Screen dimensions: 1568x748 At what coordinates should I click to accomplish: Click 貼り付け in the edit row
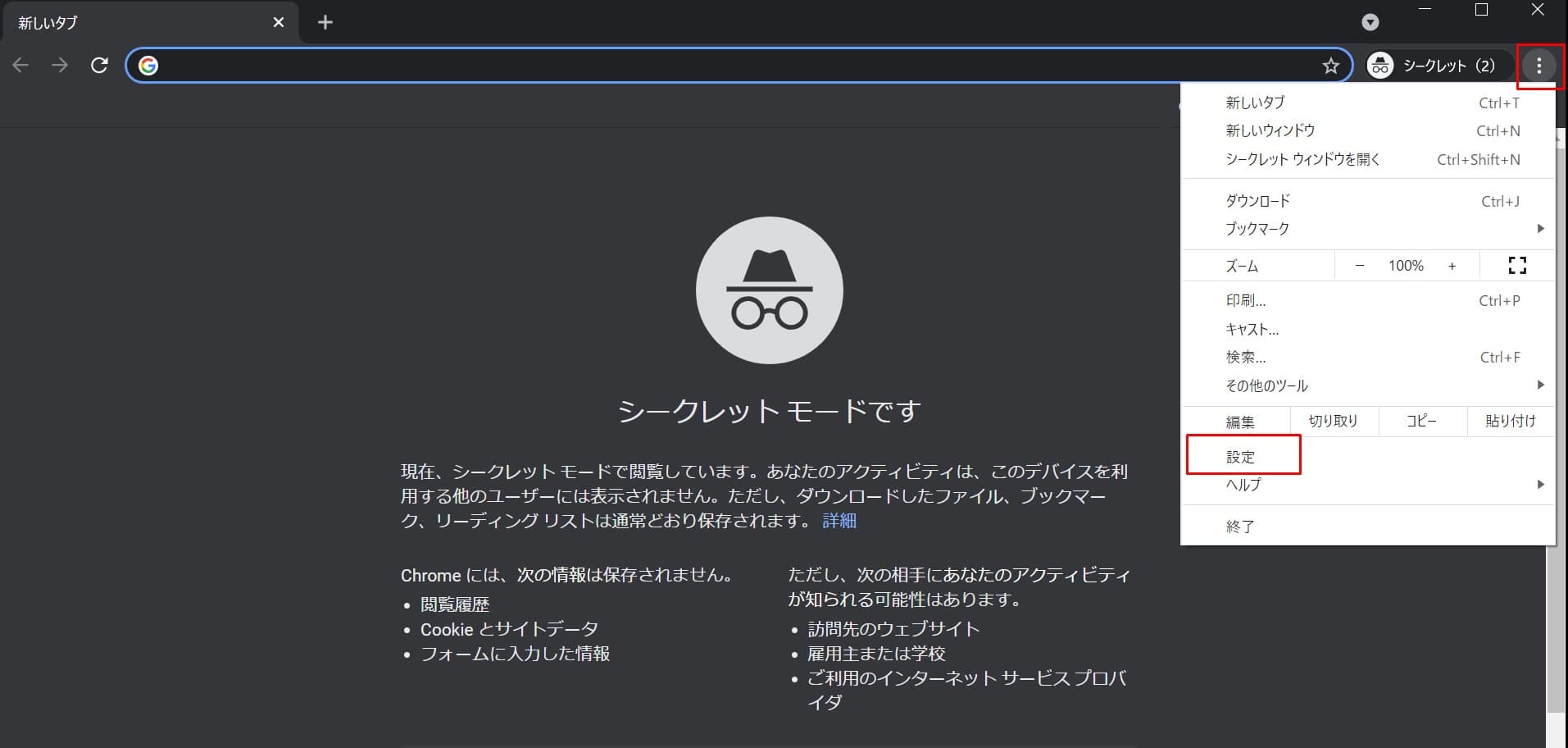point(1510,421)
